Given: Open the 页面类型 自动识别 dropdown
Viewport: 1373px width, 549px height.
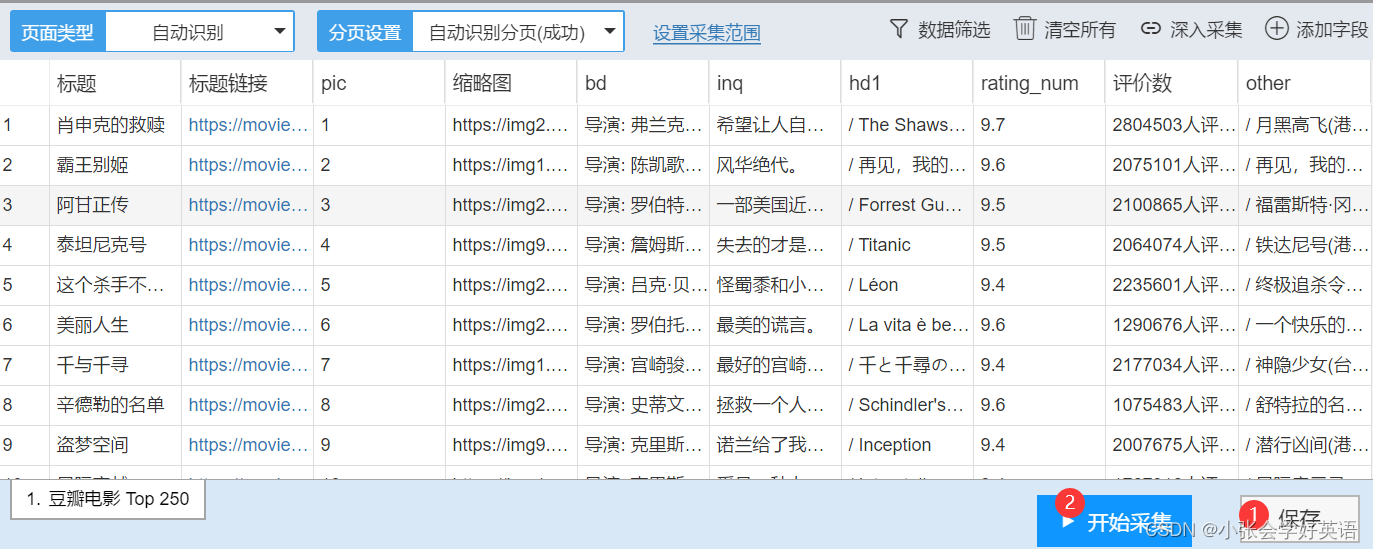Looking at the screenshot, I should [x=200, y=32].
